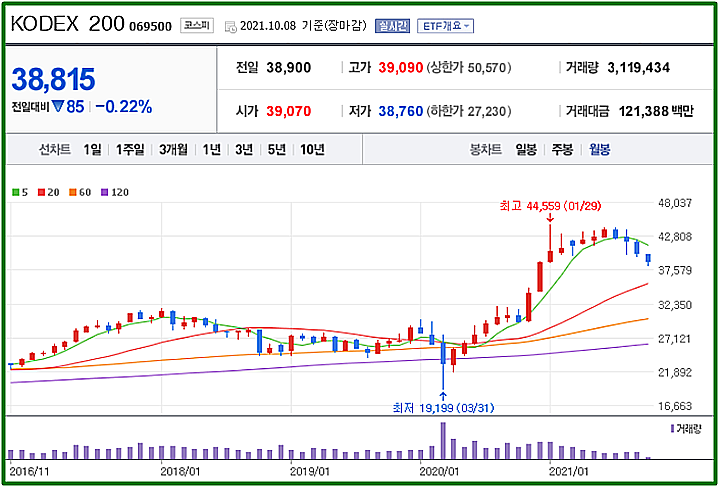Image resolution: width=718 pixels, height=486 pixels.
Task: Click the 최저 19,199 (03/31) label
Action: click(444, 407)
